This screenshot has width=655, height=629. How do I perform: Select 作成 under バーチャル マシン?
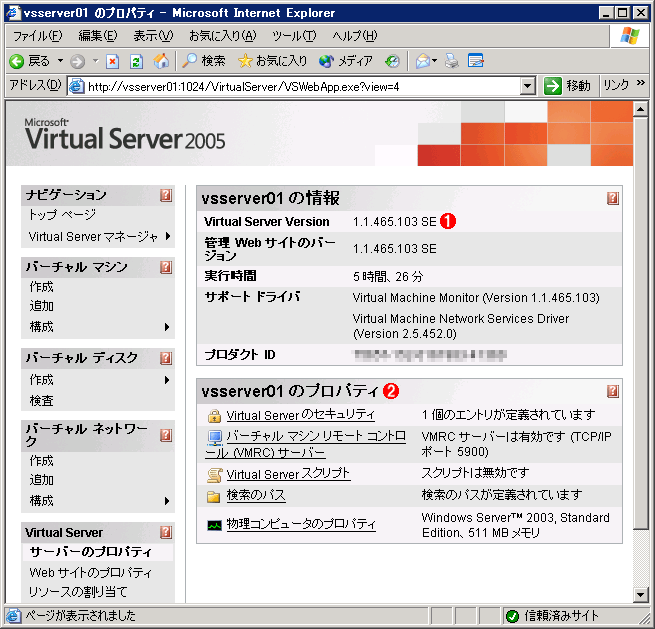tap(41, 287)
